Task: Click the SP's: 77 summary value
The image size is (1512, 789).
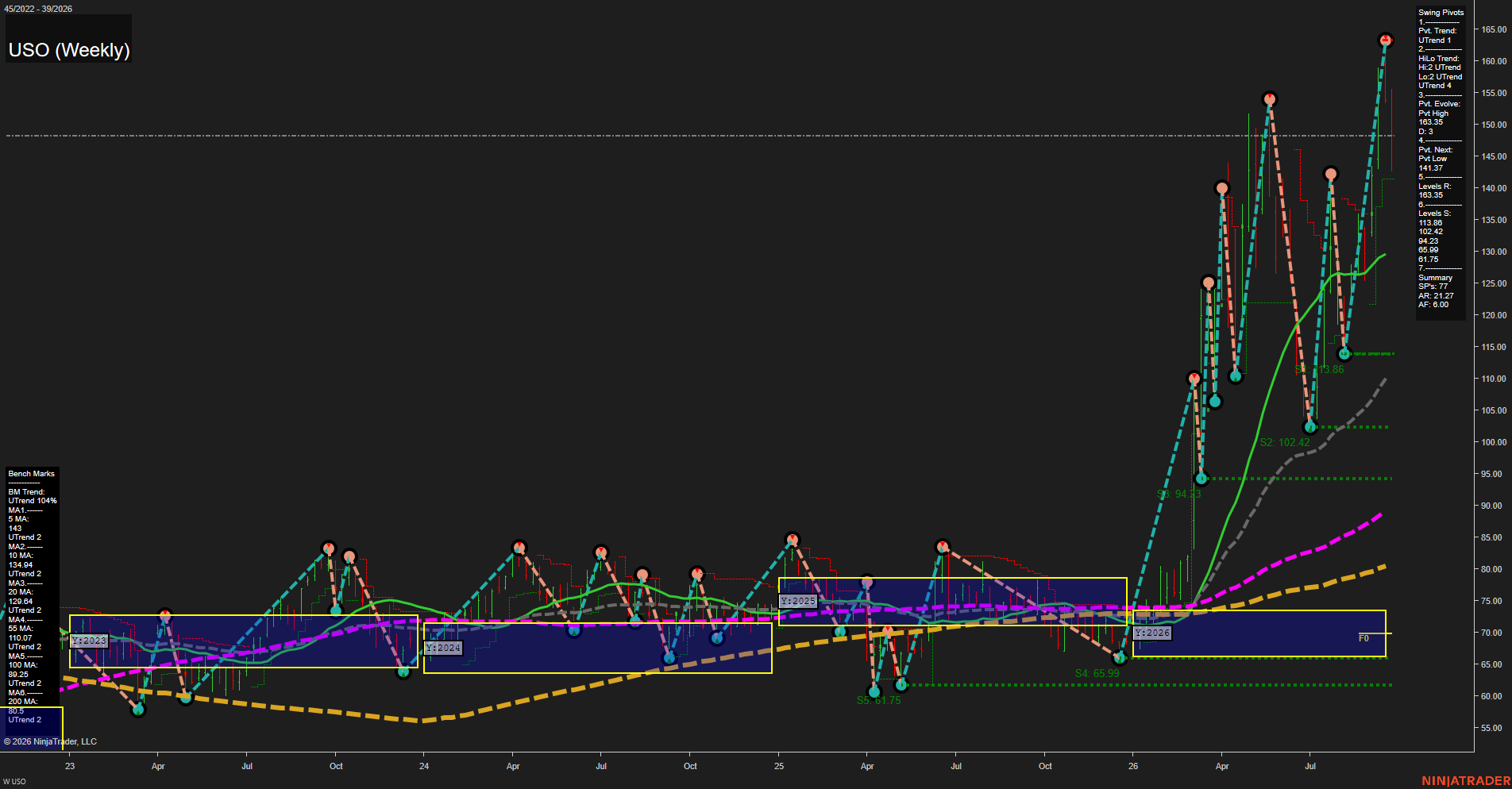Action: tap(1433, 287)
